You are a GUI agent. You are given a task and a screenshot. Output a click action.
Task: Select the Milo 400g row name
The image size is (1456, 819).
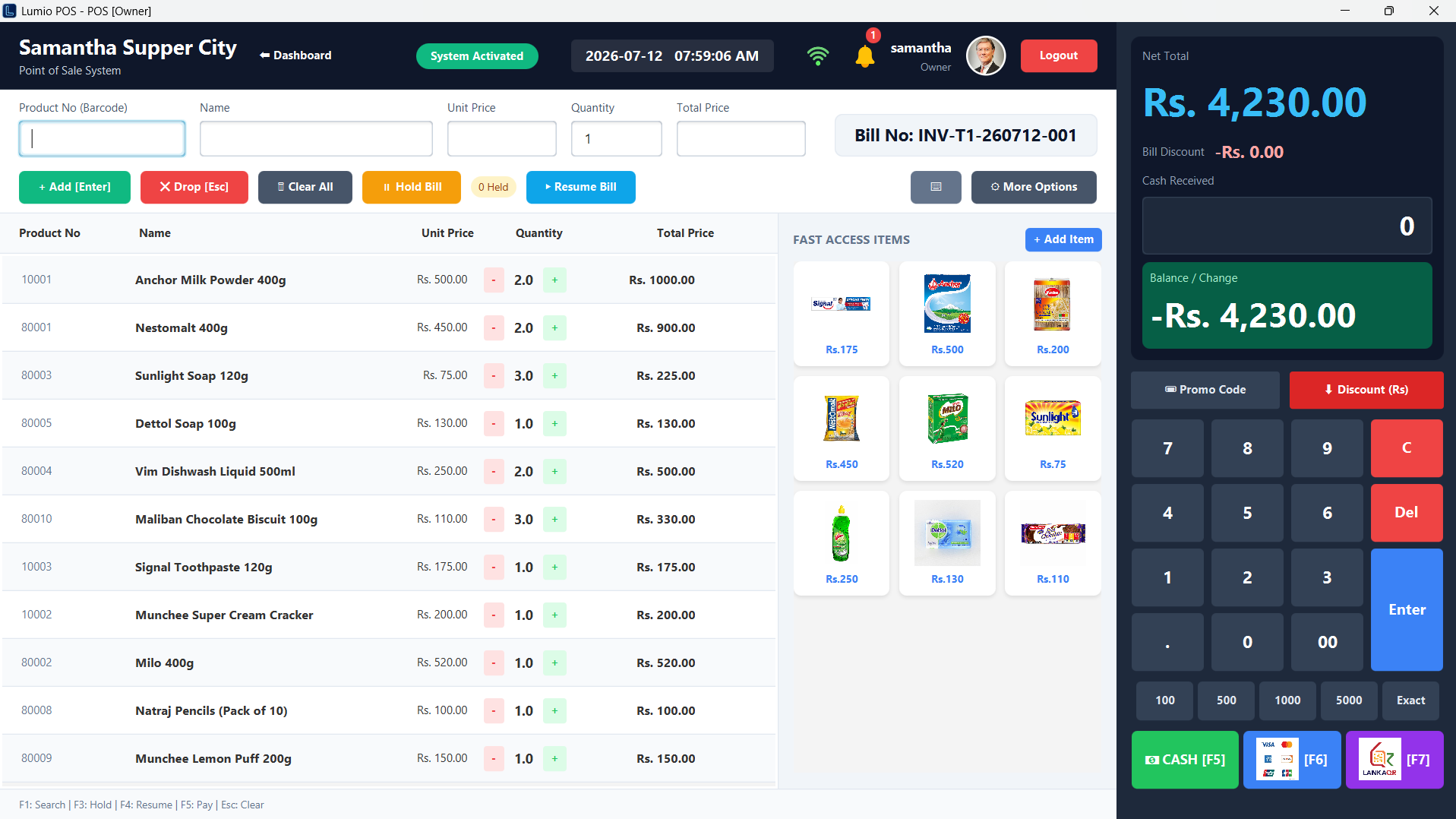(164, 663)
